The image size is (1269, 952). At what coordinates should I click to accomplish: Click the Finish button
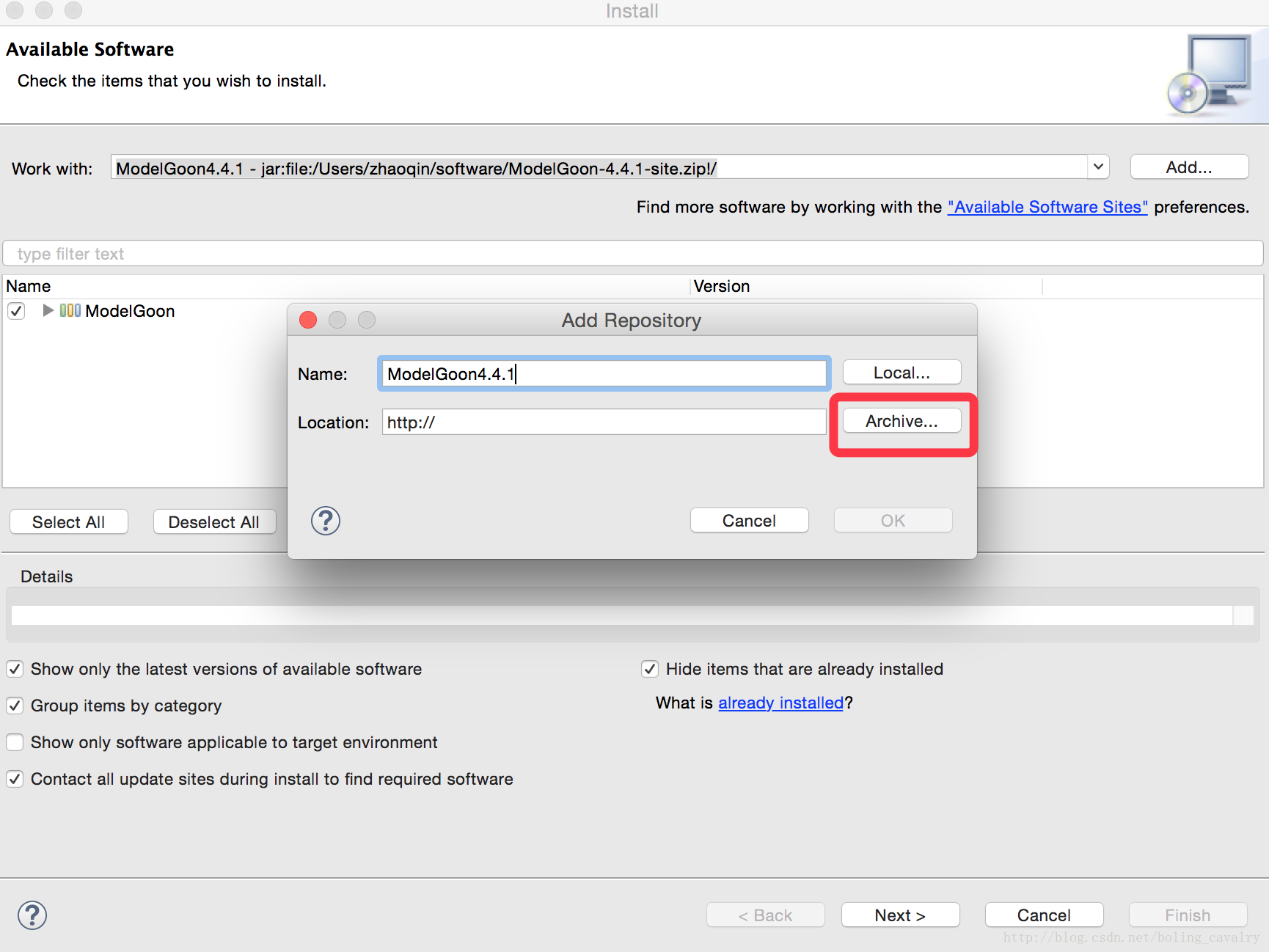(x=1188, y=915)
